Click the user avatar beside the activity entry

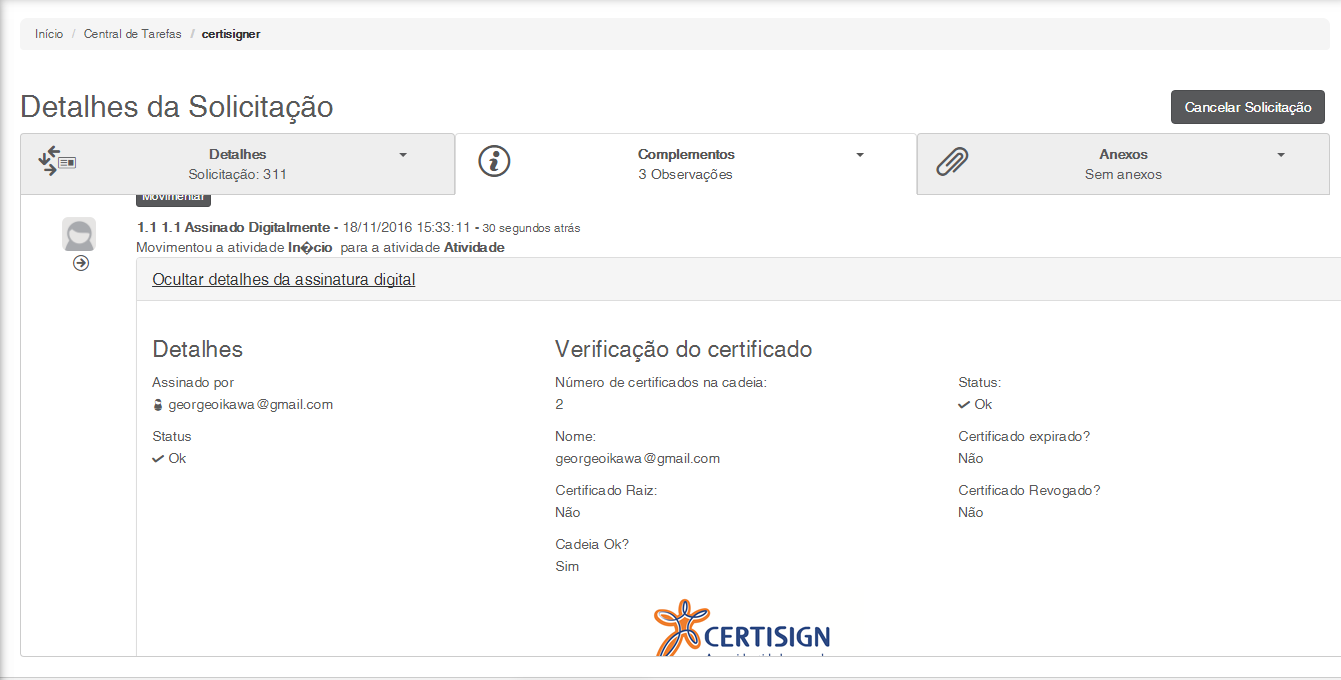(80, 234)
